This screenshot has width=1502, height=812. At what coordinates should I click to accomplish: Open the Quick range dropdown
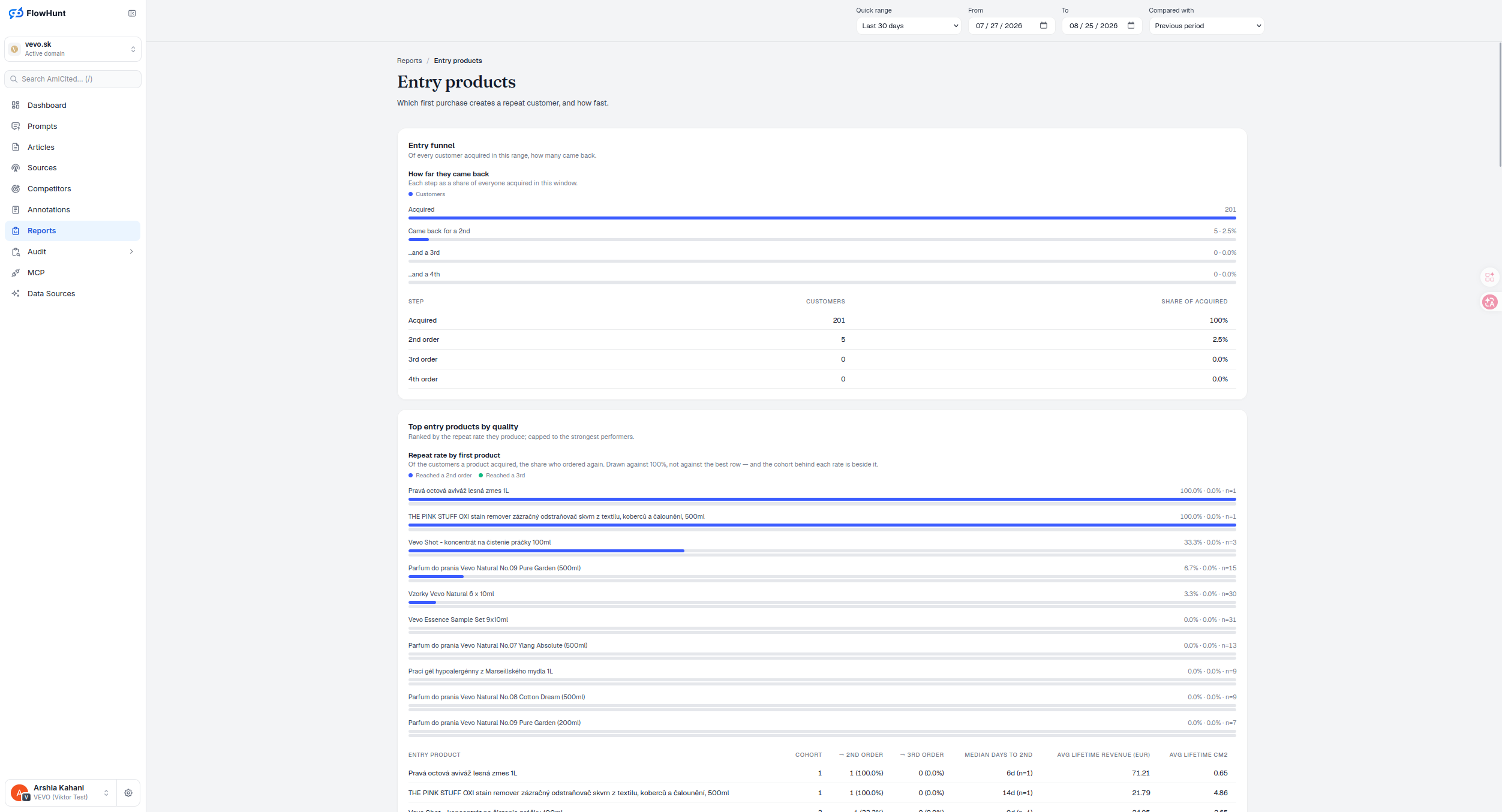(909, 26)
